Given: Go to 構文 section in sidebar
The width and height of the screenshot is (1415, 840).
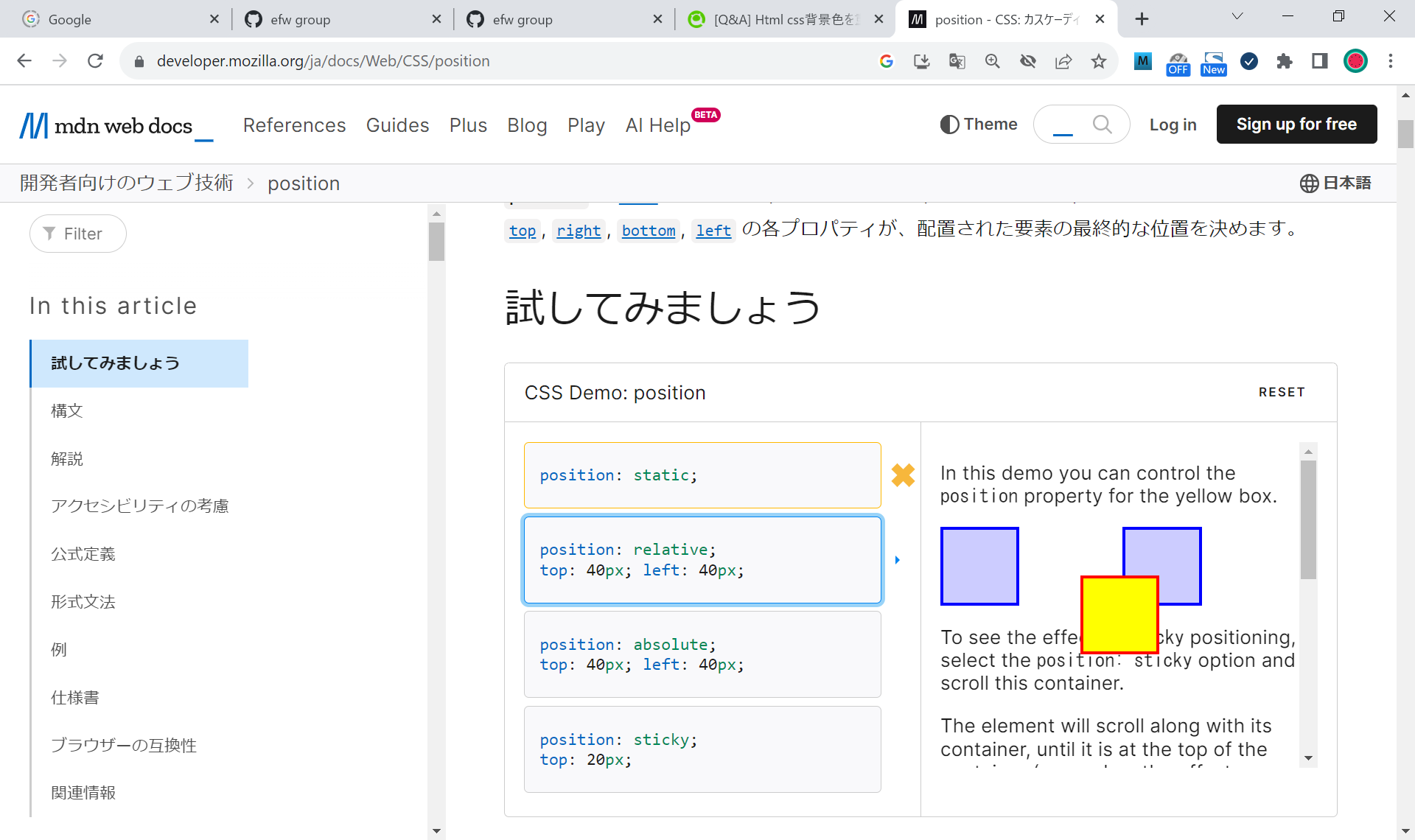Looking at the screenshot, I should click(x=67, y=410).
